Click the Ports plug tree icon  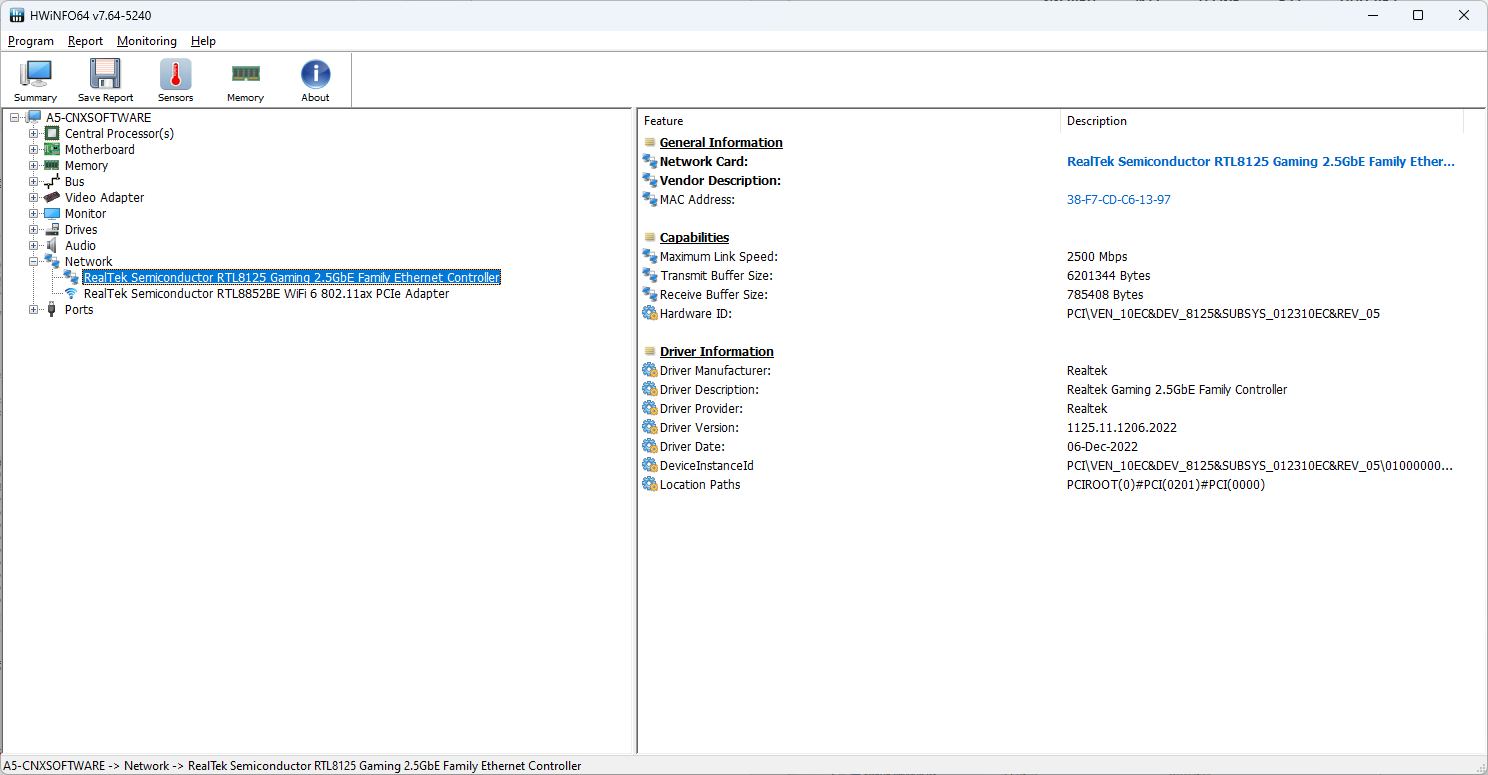coord(52,309)
